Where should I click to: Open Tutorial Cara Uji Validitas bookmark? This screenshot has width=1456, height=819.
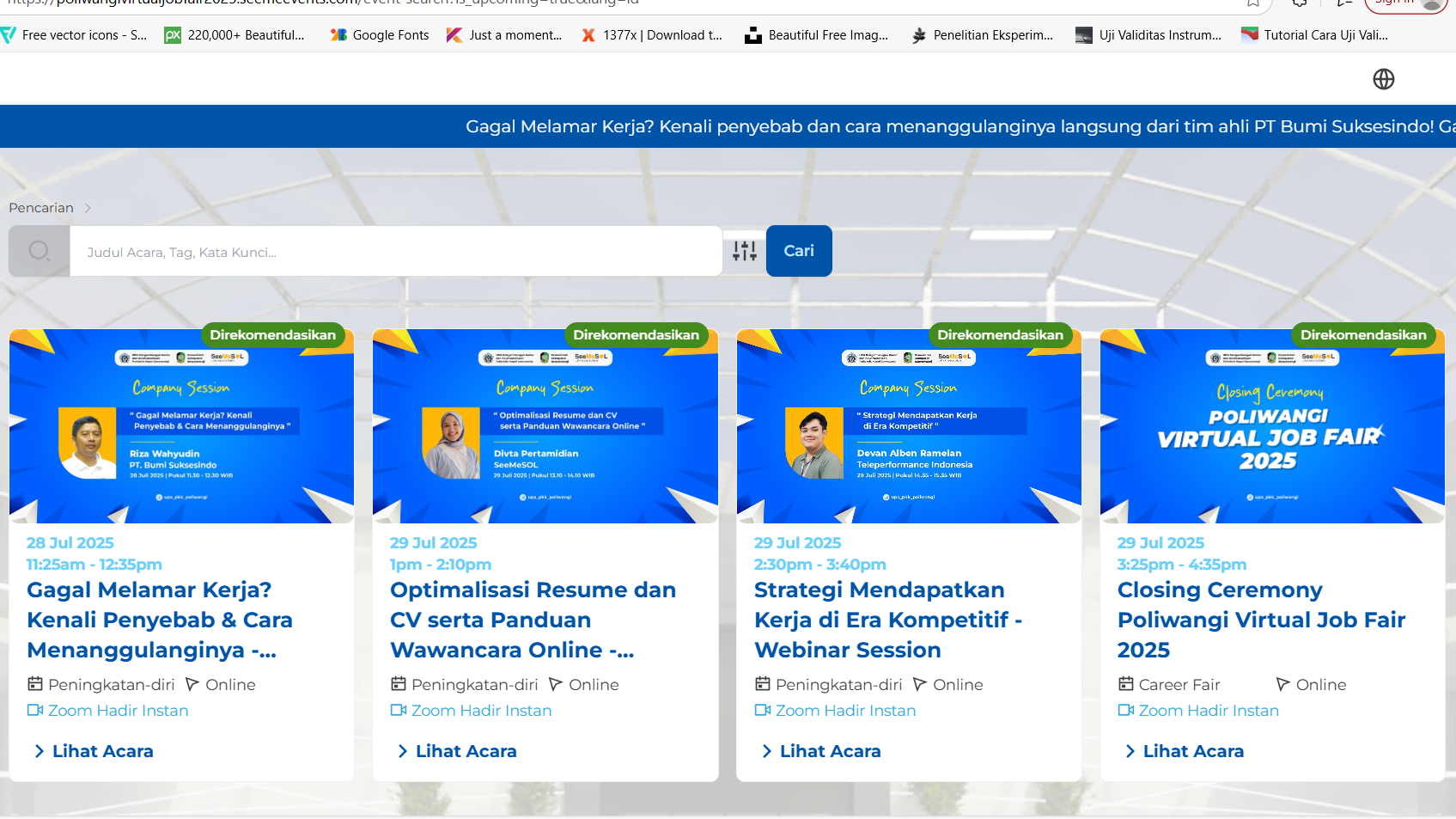tap(1315, 35)
